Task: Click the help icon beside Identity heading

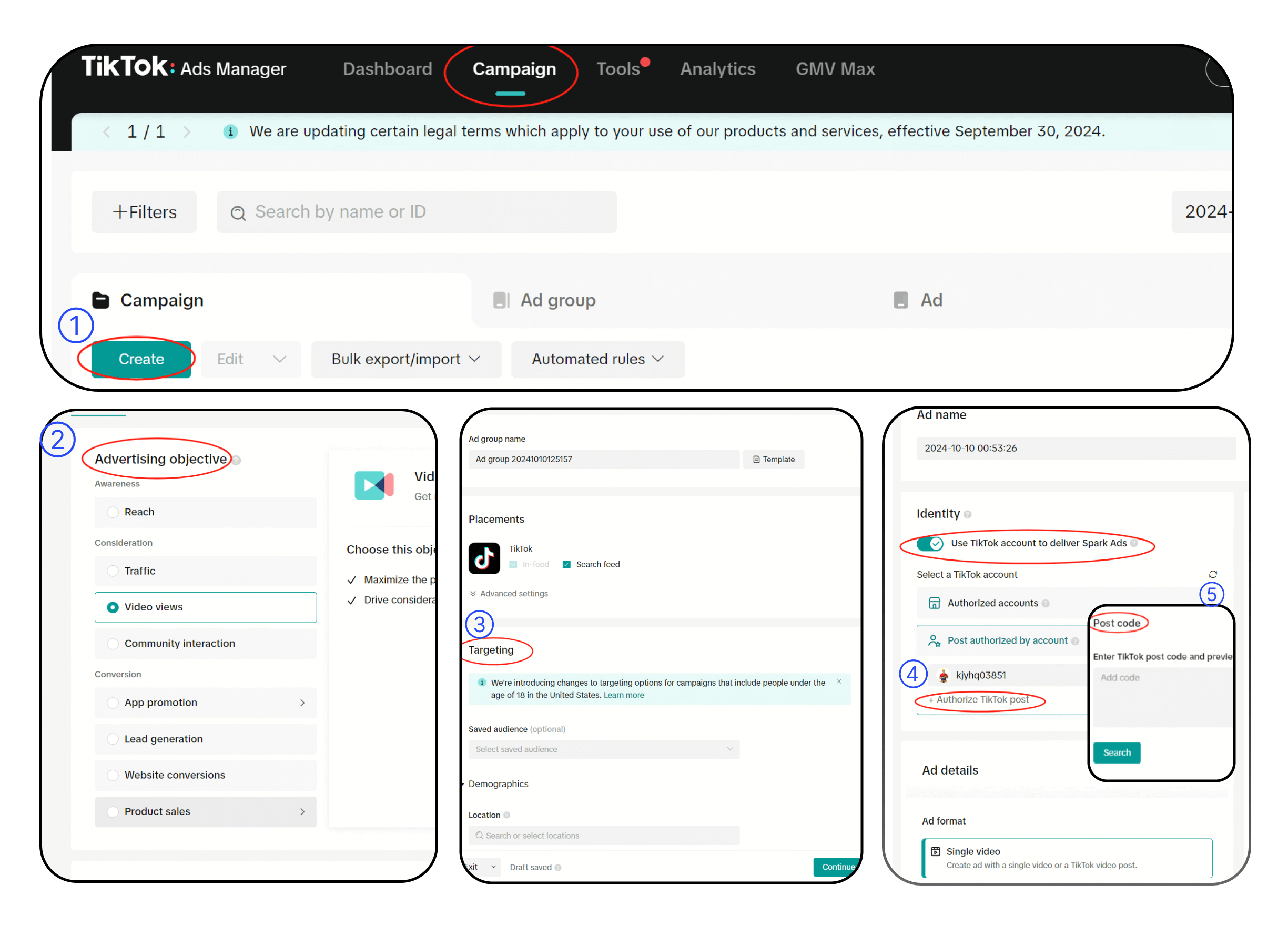Action: click(968, 514)
